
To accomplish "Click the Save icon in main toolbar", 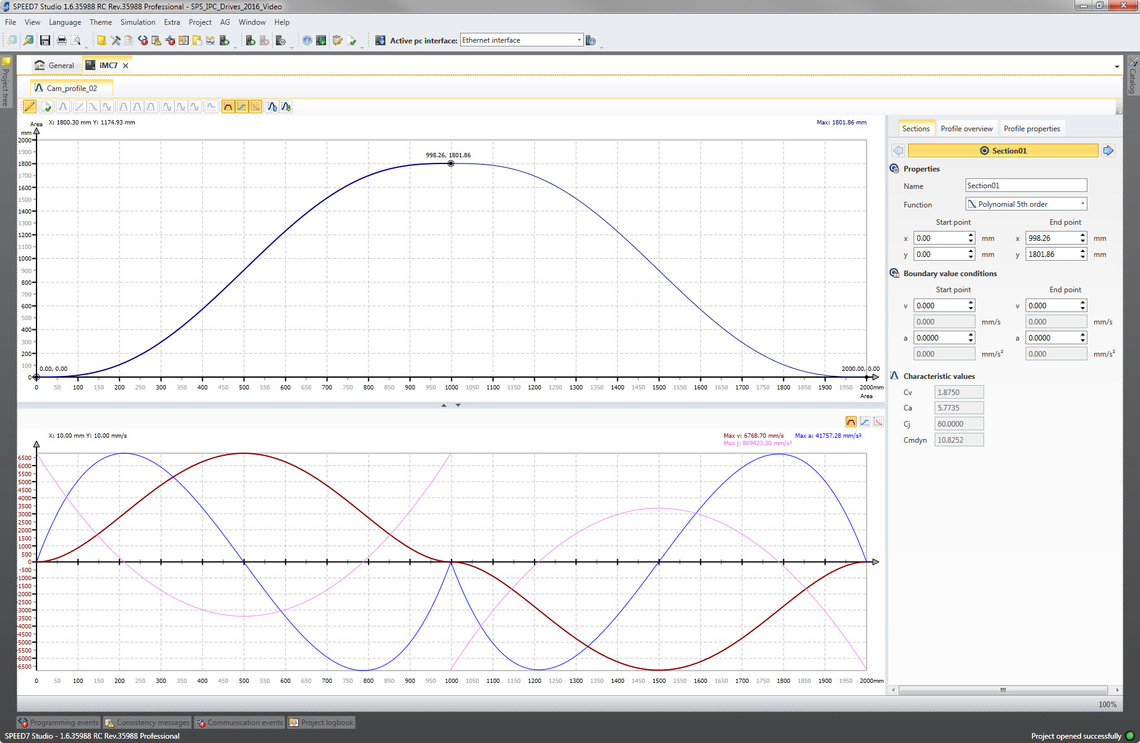I will tap(45, 41).
